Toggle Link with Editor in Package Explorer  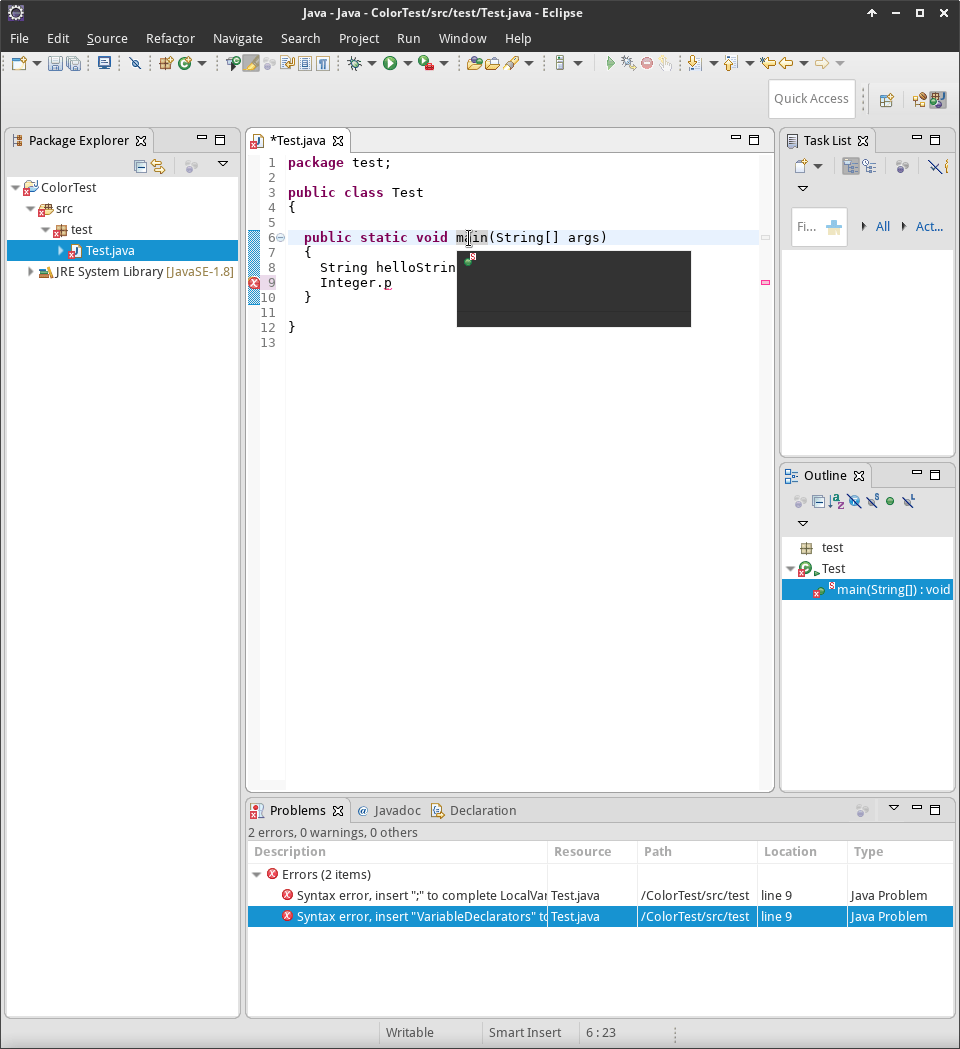point(158,167)
